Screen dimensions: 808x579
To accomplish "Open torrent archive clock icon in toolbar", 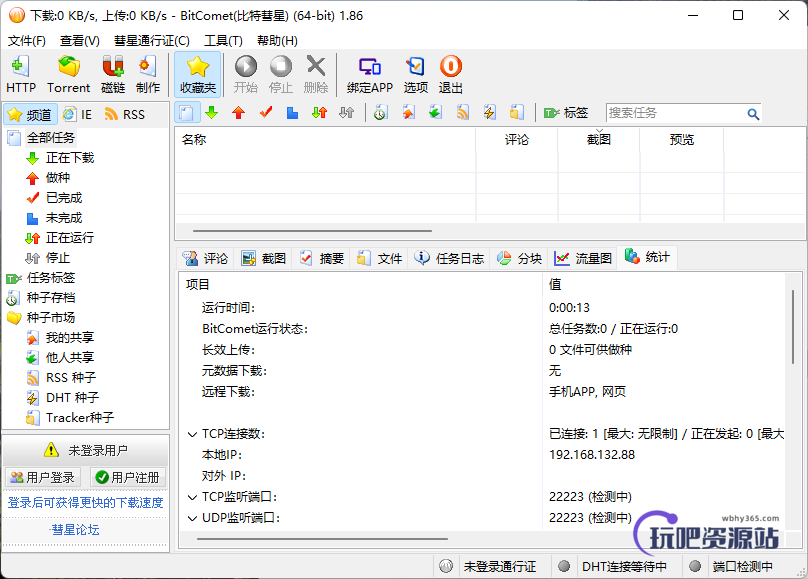I will pos(381,113).
